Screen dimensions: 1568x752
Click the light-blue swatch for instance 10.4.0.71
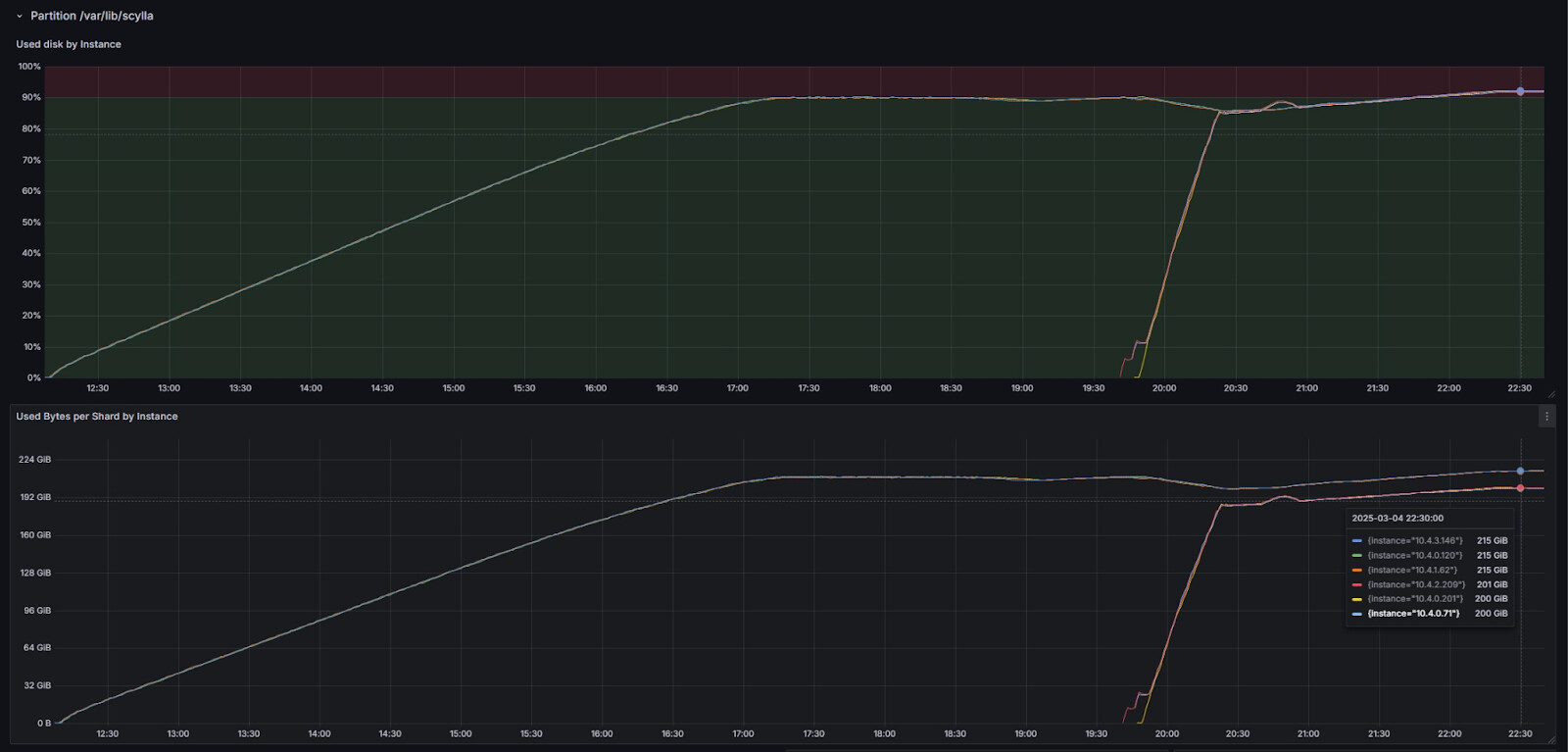[x=1357, y=614]
